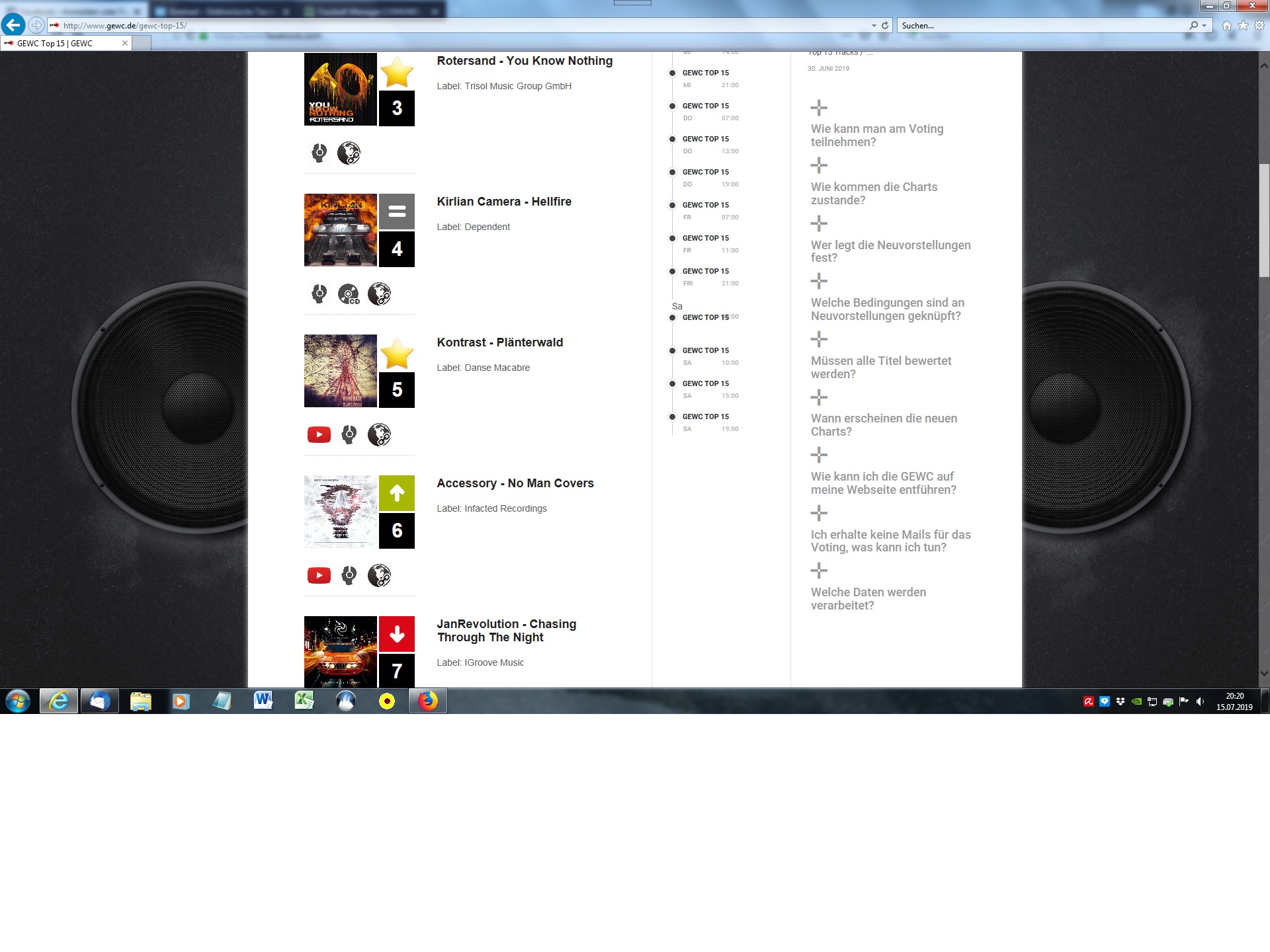This screenshot has height=952, width=1270.
Task: Click the 'Suchen...' search field
Action: coord(1044,25)
